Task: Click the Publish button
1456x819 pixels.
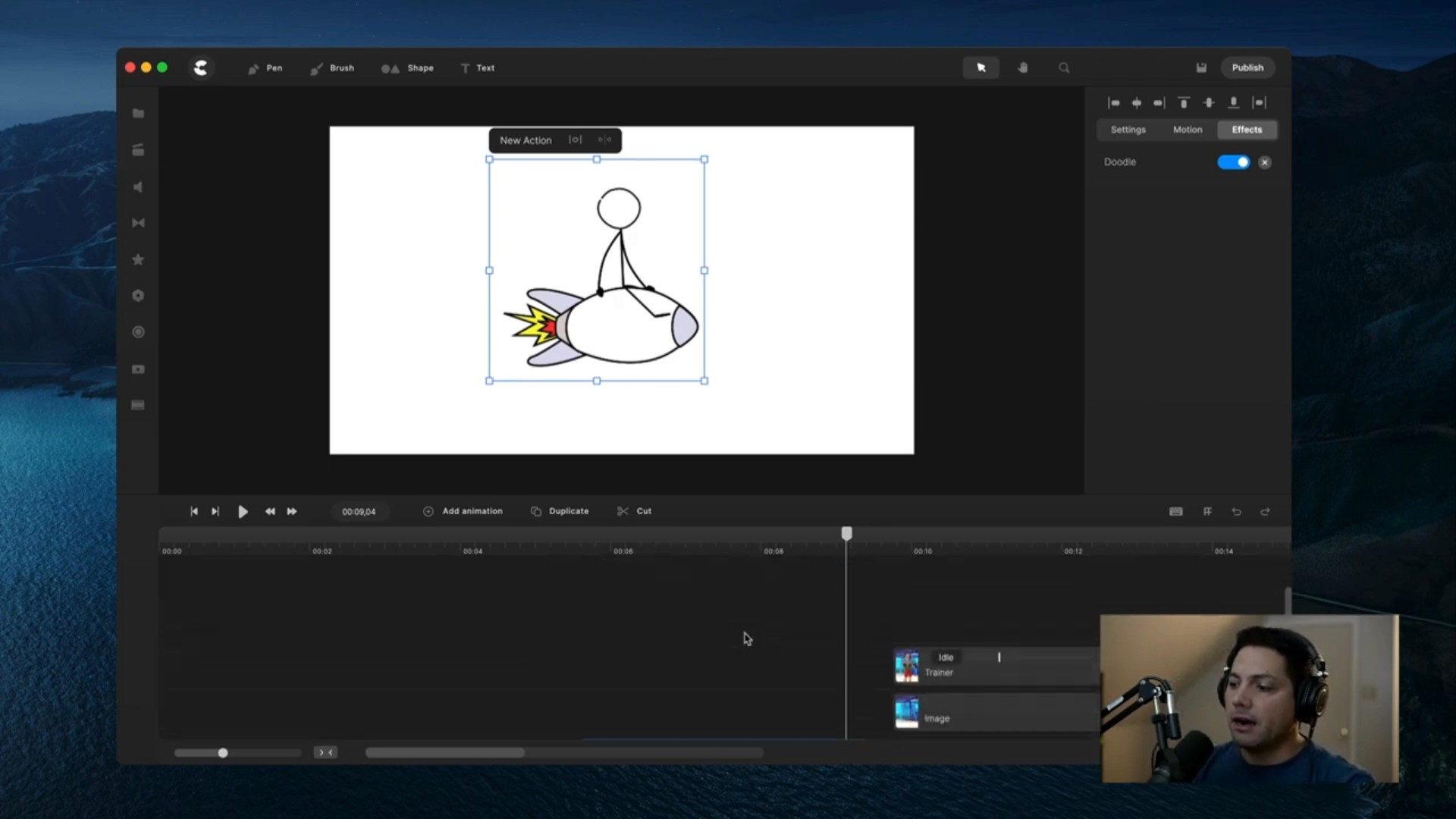Action: (1247, 67)
